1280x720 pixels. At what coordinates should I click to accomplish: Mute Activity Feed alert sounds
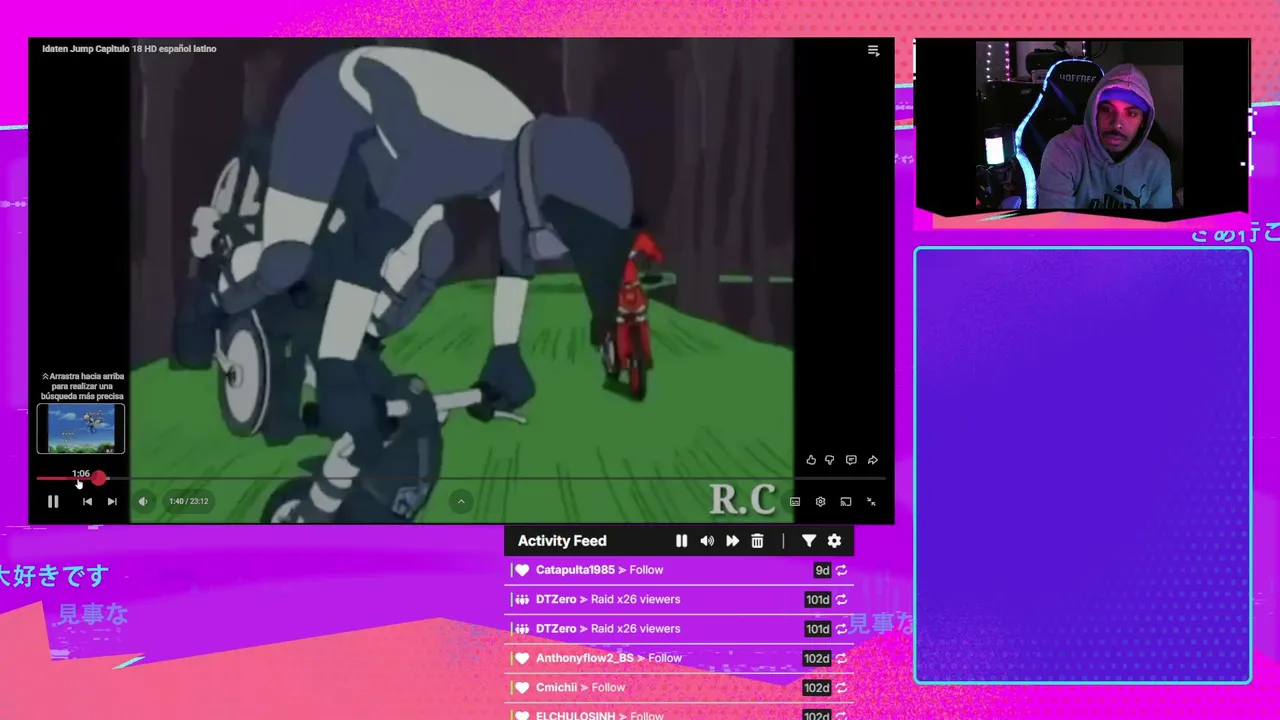click(707, 541)
